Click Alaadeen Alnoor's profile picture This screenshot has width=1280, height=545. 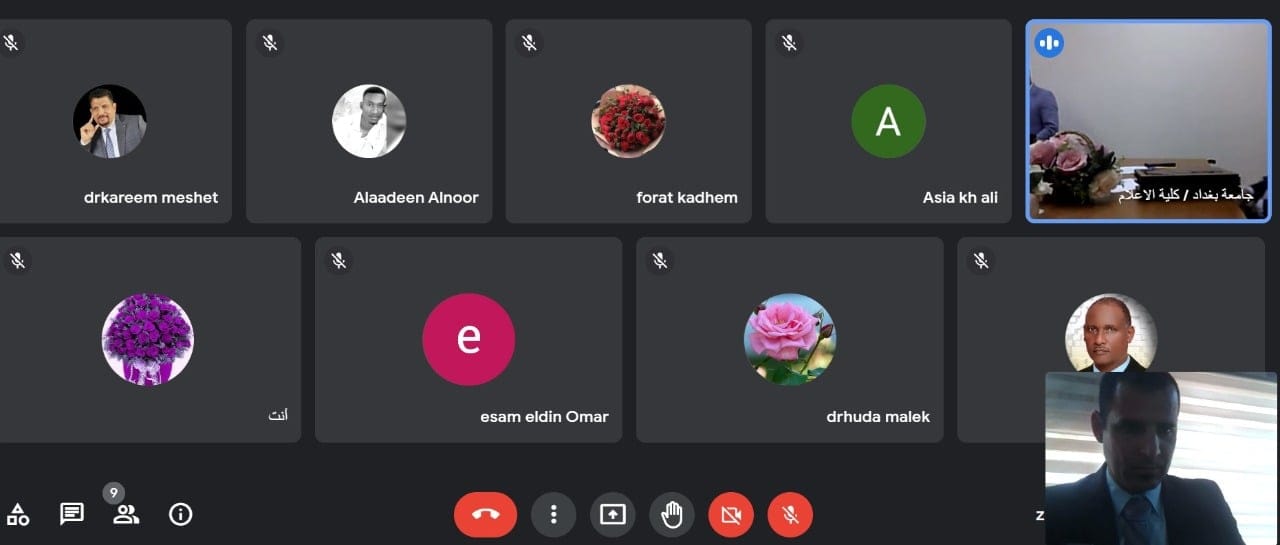click(x=369, y=121)
